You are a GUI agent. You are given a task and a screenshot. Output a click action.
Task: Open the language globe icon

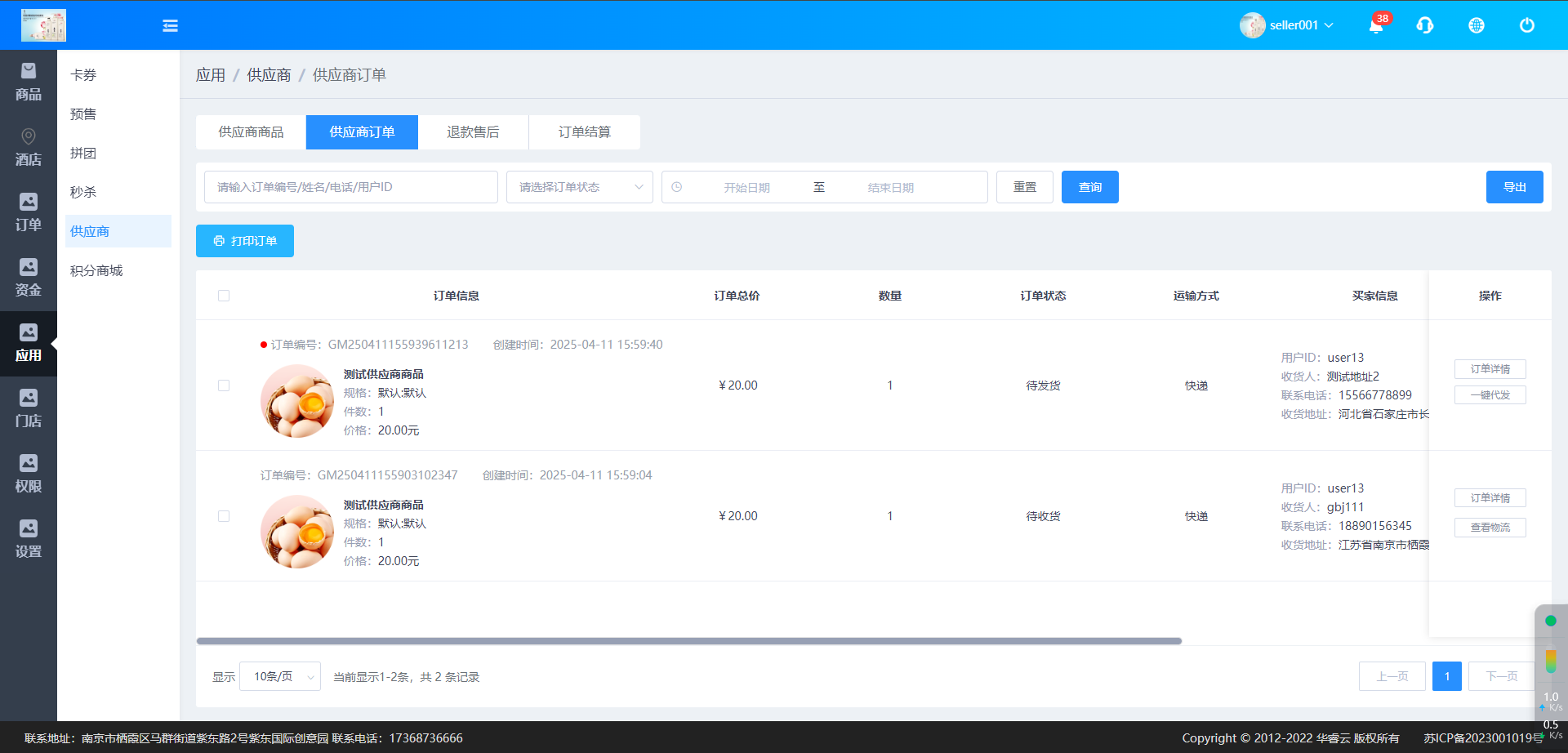[x=1476, y=26]
